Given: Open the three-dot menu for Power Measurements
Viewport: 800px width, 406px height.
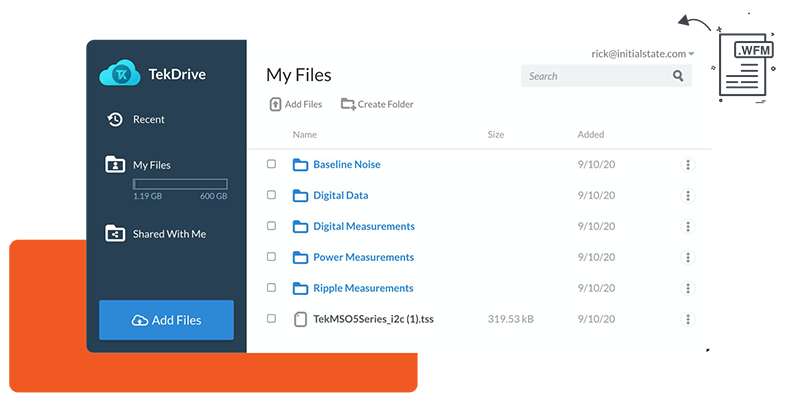Looking at the screenshot, I should coord(688,257).
